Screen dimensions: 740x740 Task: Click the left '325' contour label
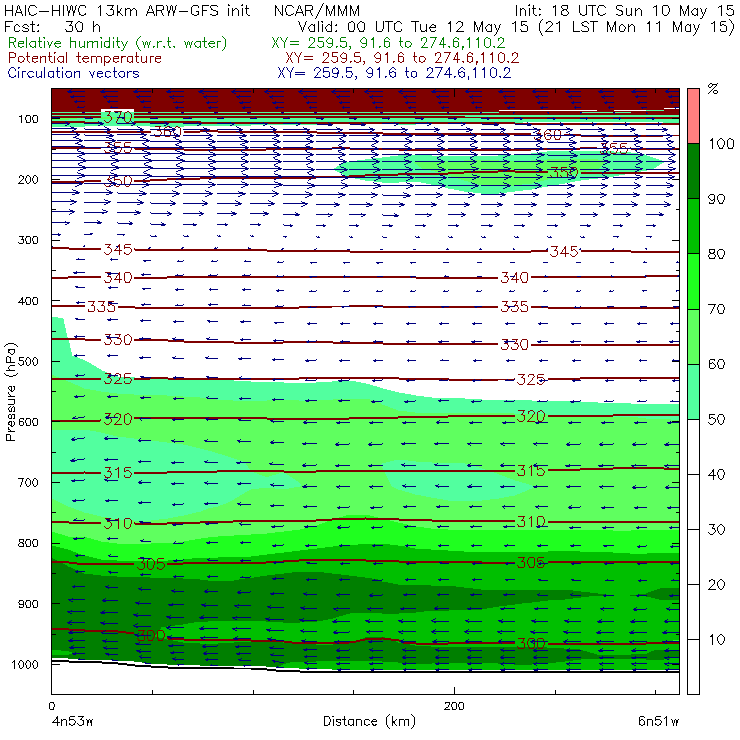tap(118, 379)
